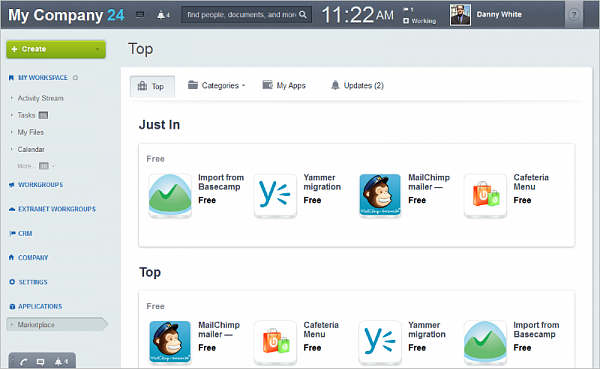Select Marketplace in the sidebar

(x=57, y=325)
